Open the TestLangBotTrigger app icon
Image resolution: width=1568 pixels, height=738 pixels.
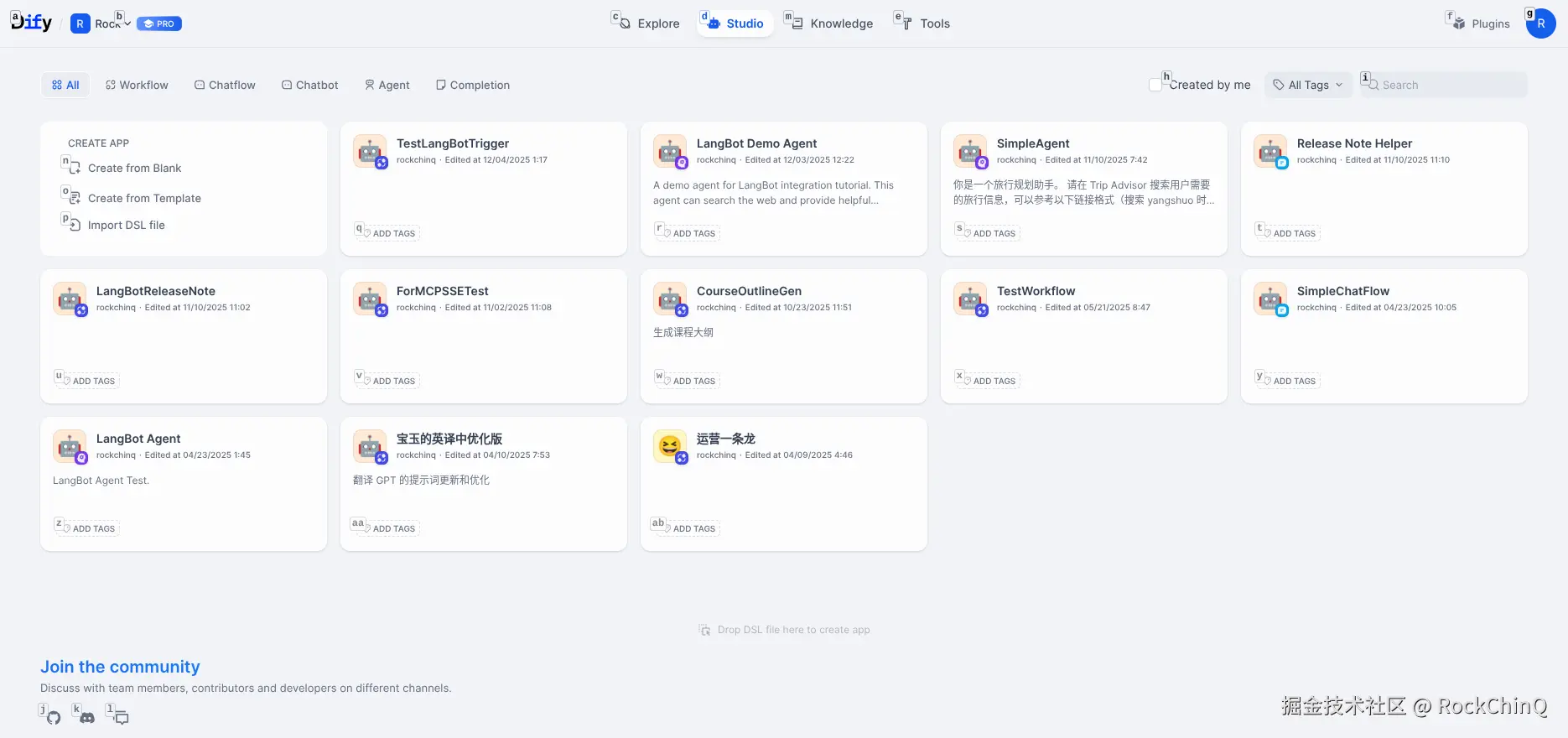pyautogui.click(x=370, y=152)
